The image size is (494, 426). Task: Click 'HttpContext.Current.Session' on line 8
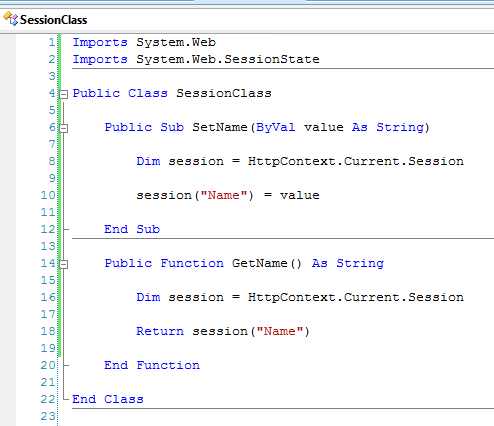(x=356, y=161)
